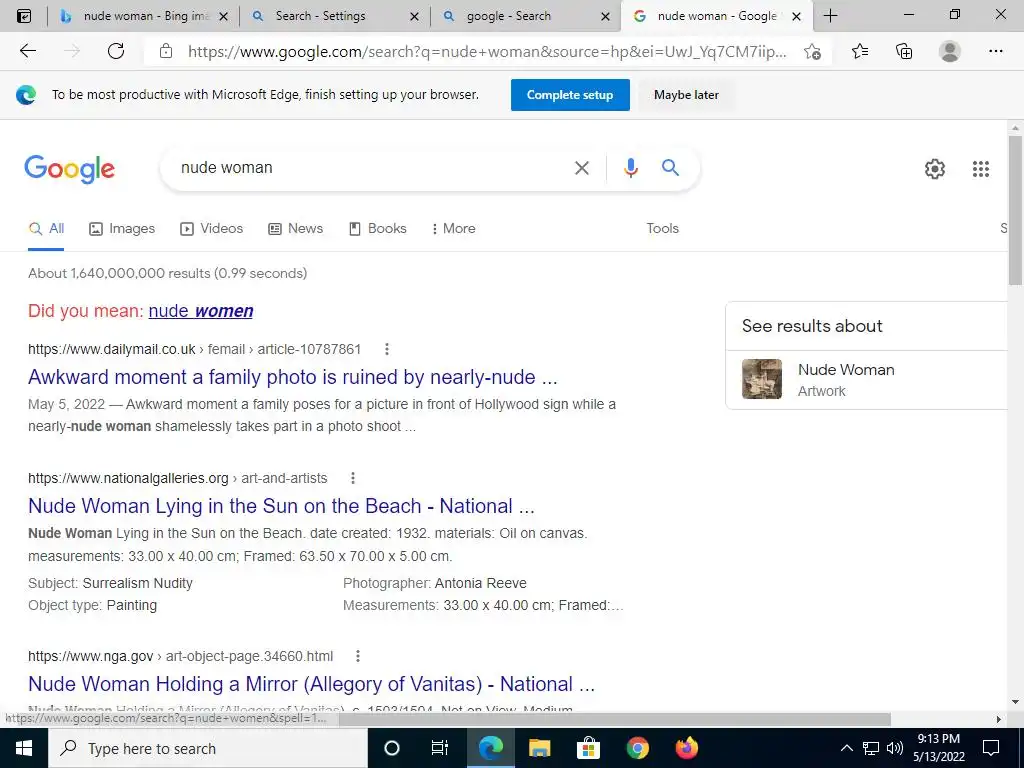Launch Firefox from taskbar
Viewport: 1024px width, 768px height.
tap(686, 748)
